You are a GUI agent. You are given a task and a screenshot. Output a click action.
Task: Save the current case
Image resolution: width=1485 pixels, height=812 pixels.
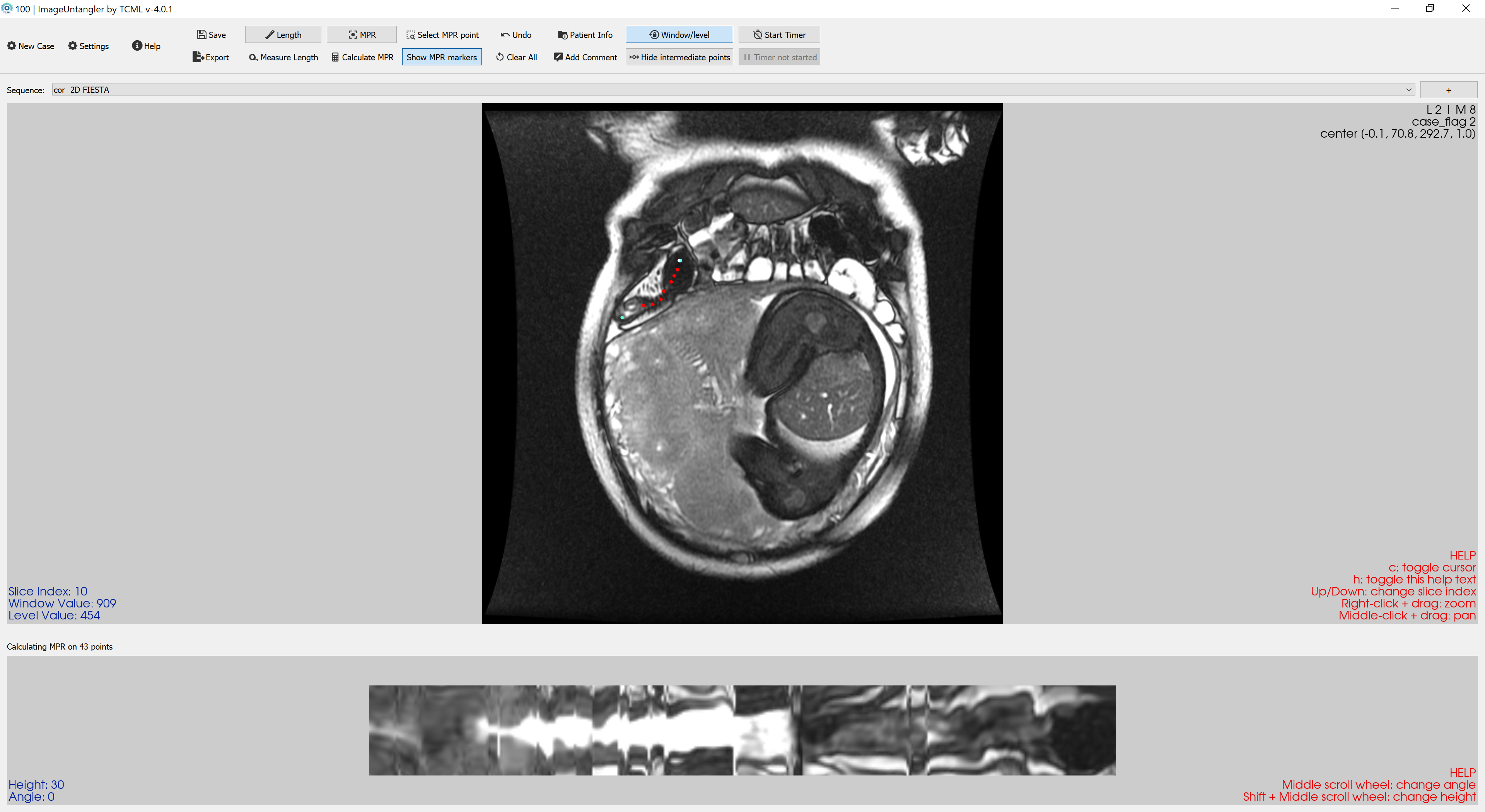211,34
